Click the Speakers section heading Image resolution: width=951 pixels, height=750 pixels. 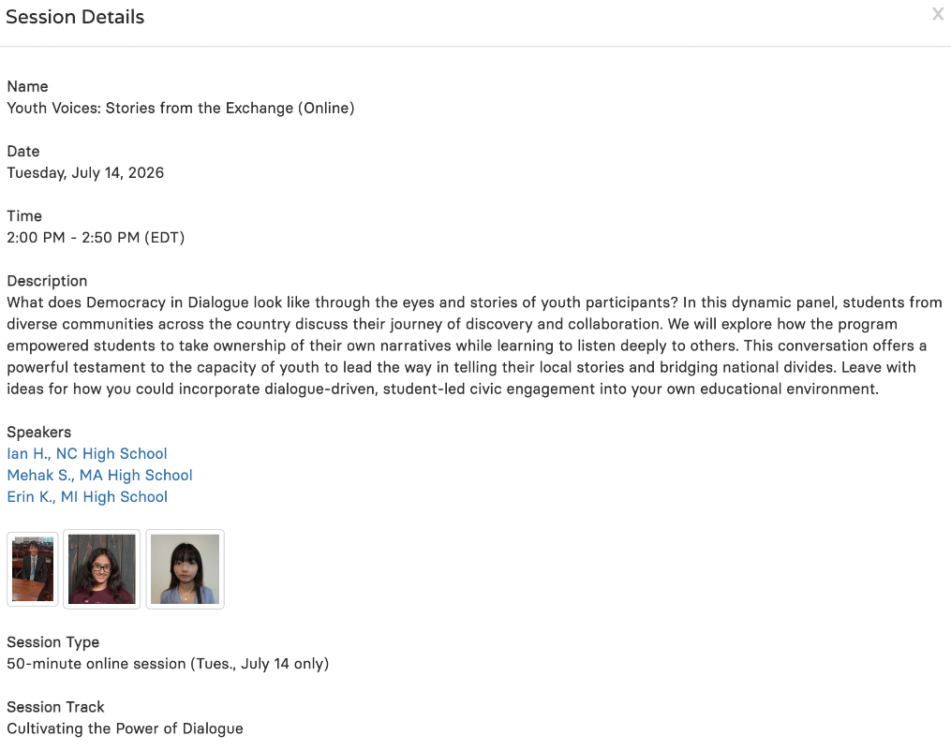coord(39,432)
